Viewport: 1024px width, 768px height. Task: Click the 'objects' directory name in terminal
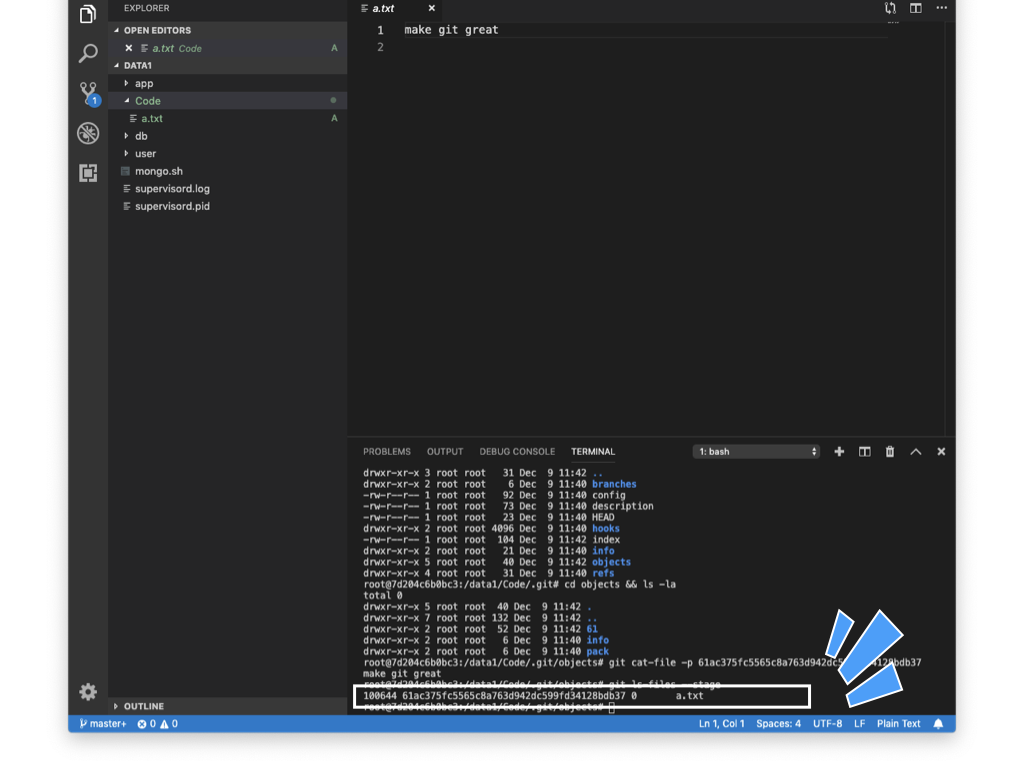click(x=611, y=562)
